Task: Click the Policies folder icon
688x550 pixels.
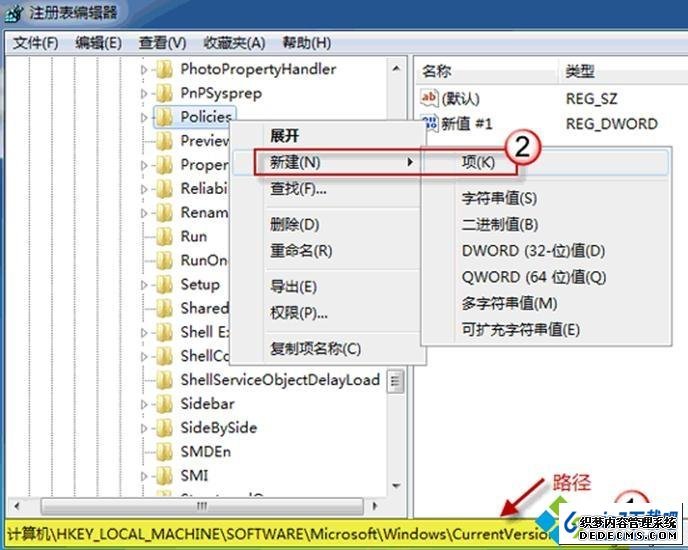Action: (164, 117)
